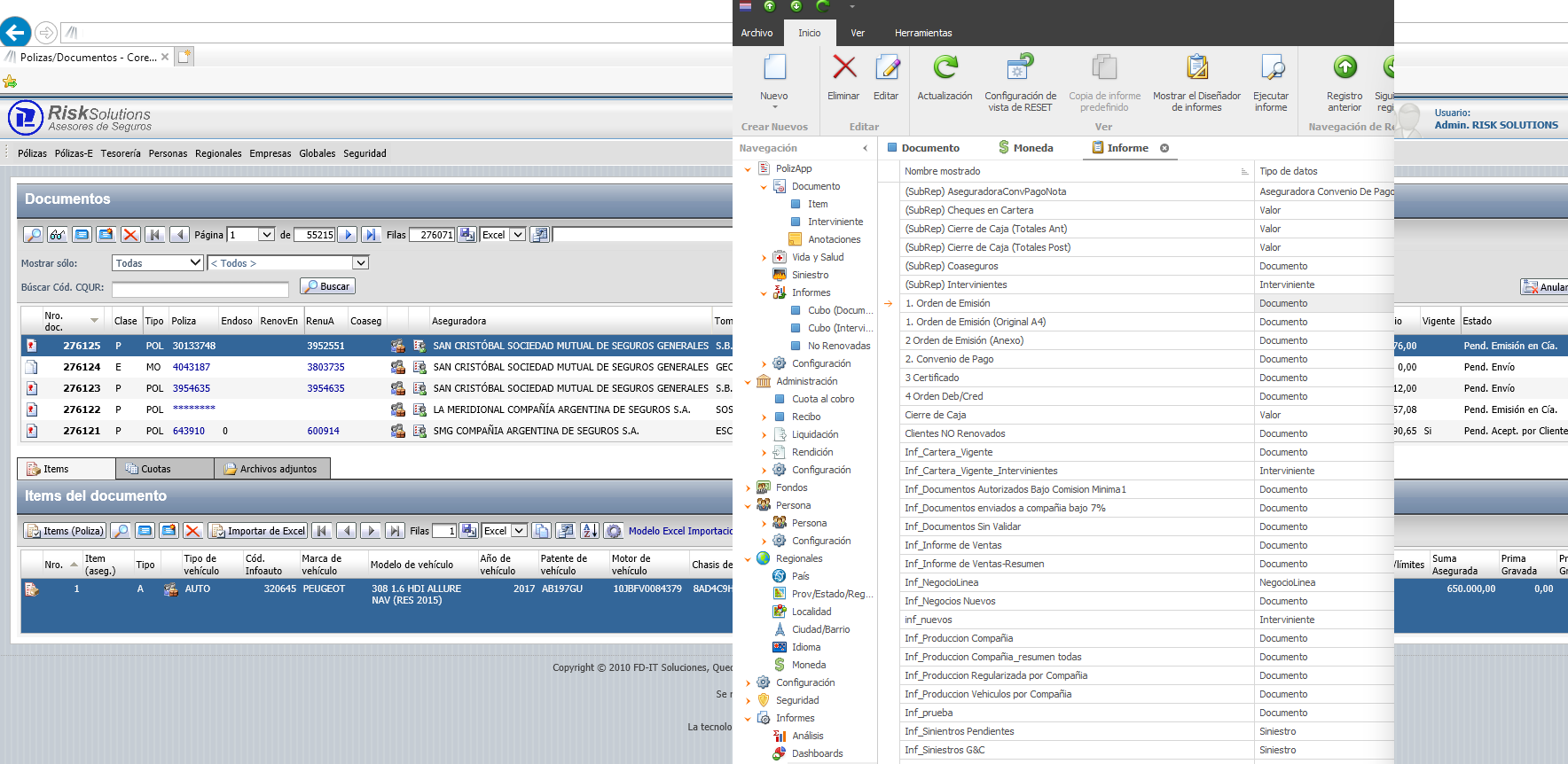Go to first page in Documentos grid
The image size is (1568, 764).
click(x=155, y=235)
